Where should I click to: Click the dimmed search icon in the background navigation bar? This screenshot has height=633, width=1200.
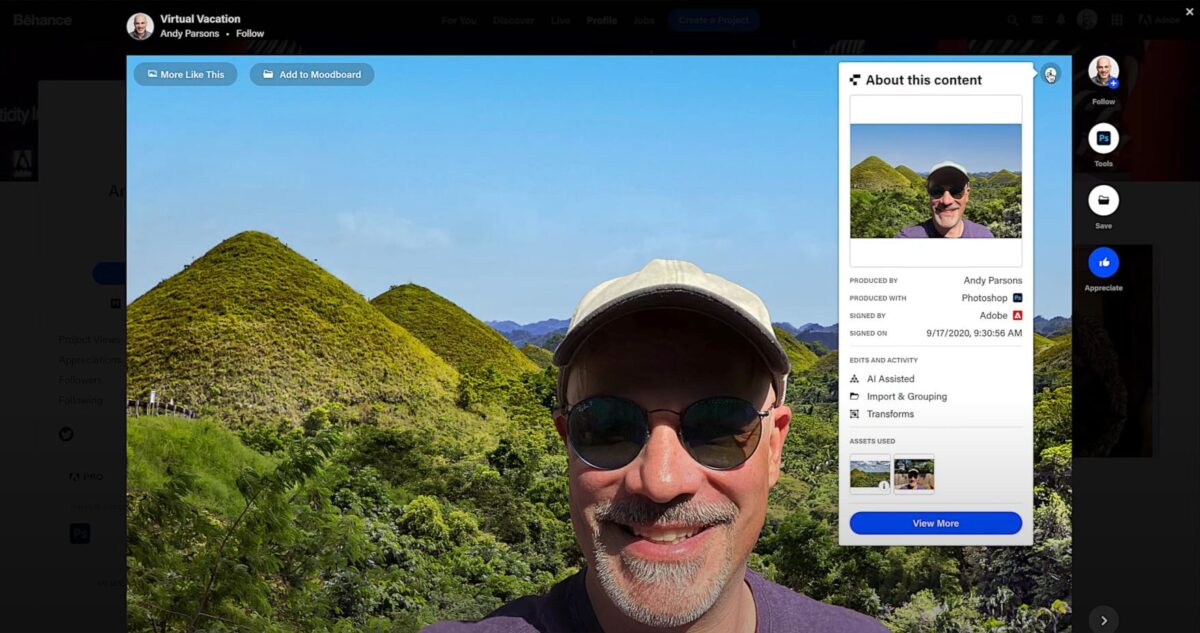1013,20
